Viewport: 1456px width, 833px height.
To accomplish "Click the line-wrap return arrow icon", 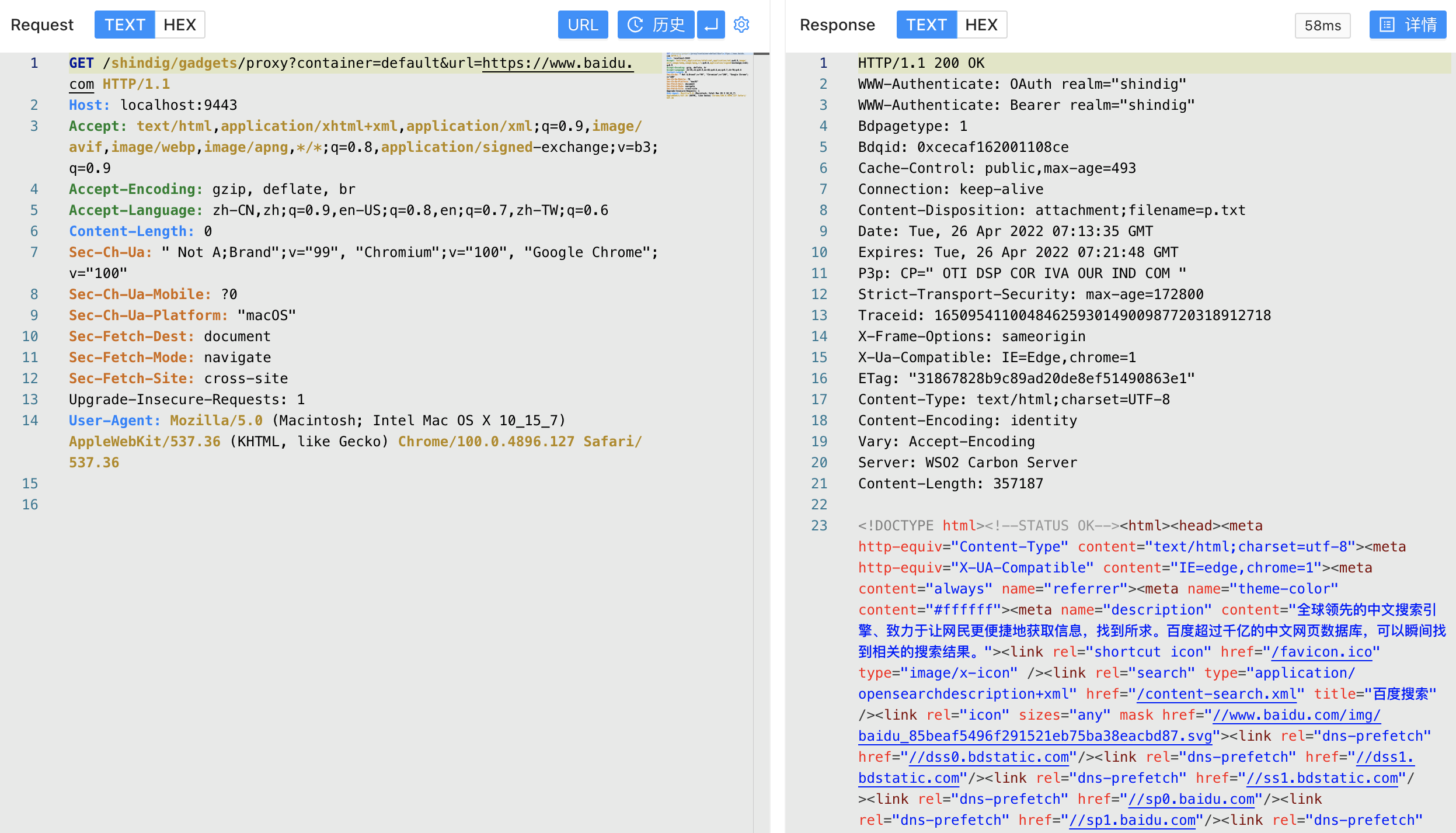I will 710,25.
